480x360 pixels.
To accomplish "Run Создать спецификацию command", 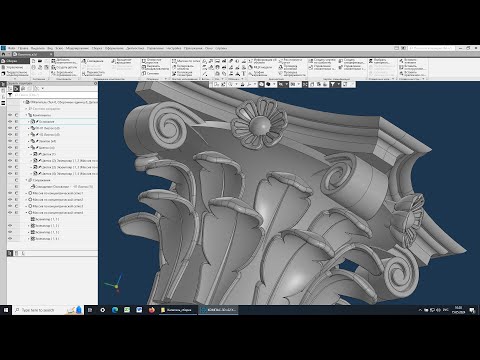I will point(352,61).
